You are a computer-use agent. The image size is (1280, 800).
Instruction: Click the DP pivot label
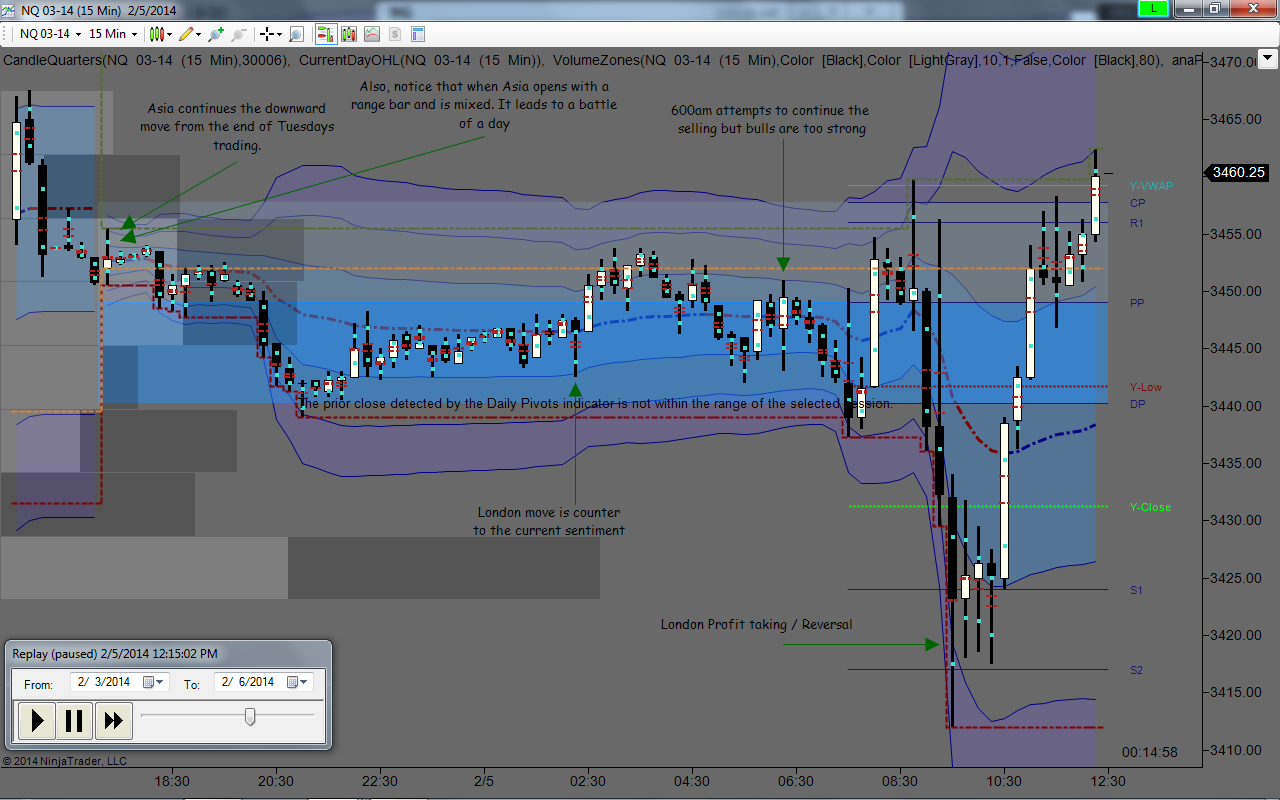click(1138, 404)
